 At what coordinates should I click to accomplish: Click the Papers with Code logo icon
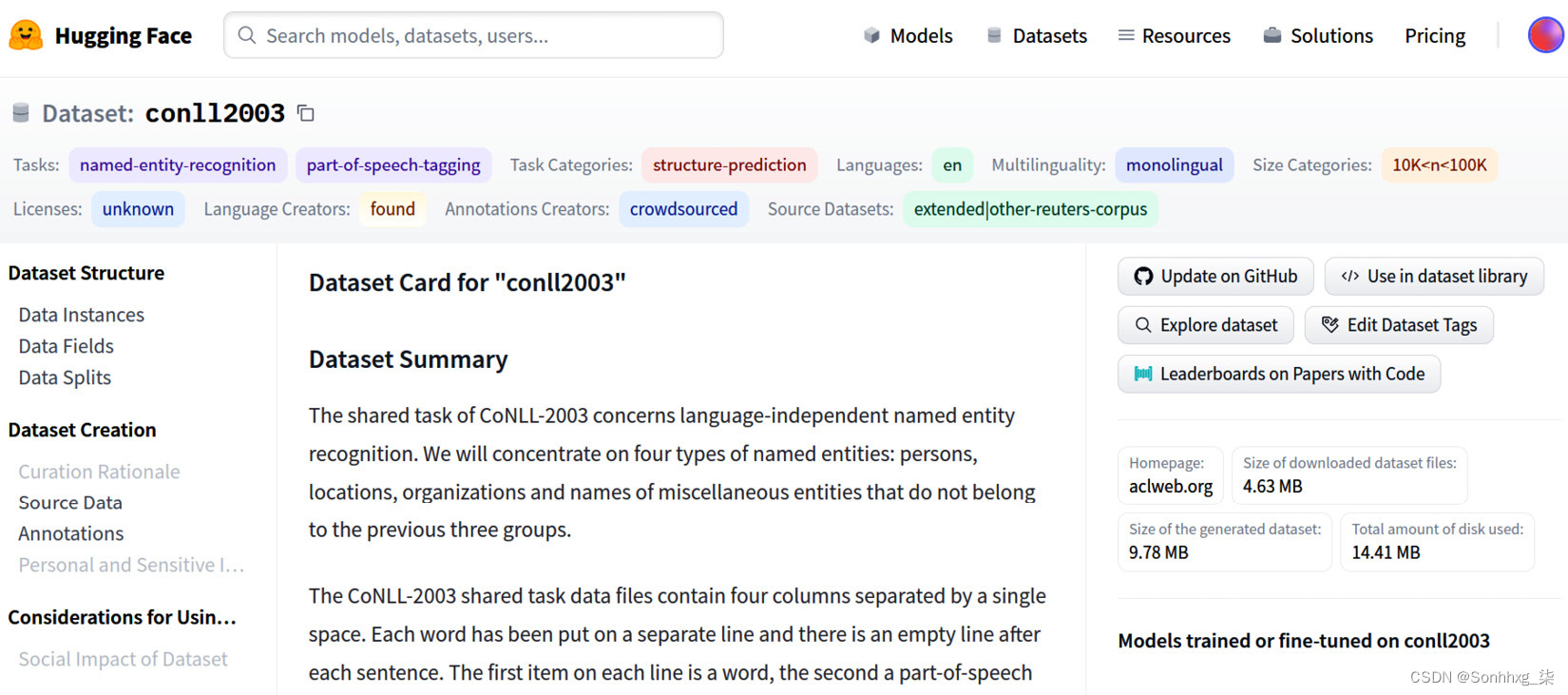(x=1143, y=374)
